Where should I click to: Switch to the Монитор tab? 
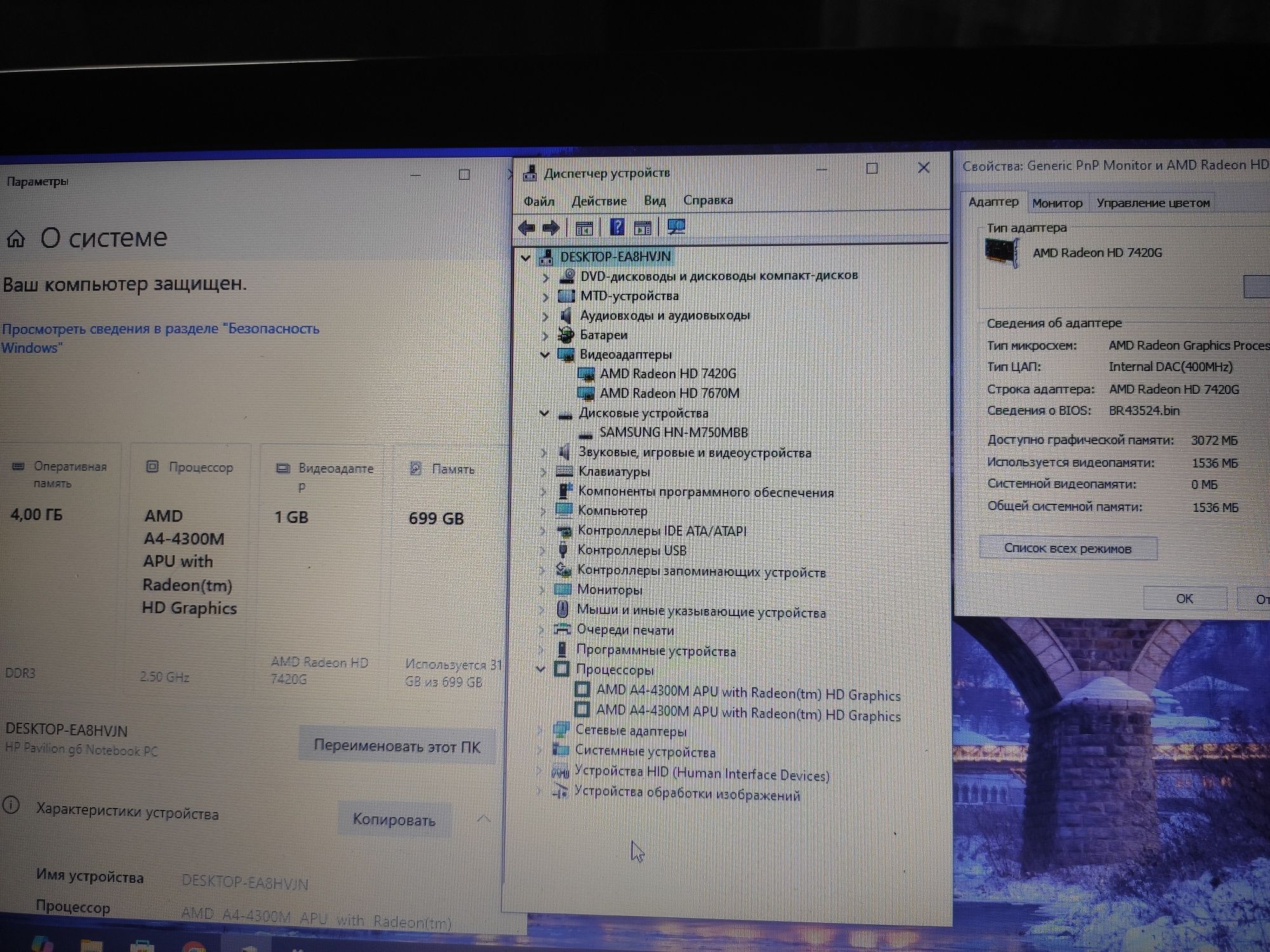pyautogui.click(x=1057, y=203)
